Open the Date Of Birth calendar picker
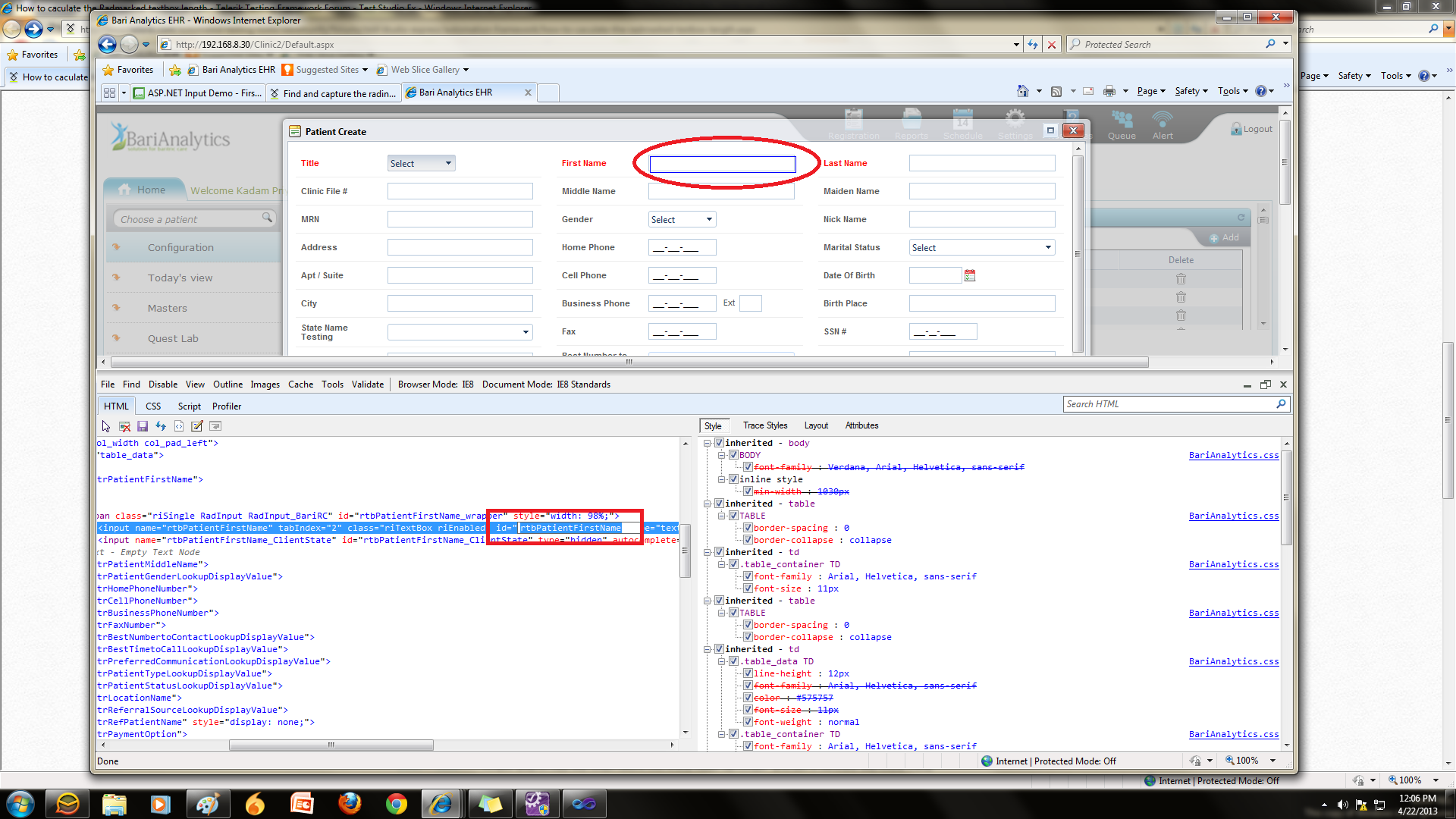The height and width of the screenshot is (819, 1456). [x=970, y=275]
